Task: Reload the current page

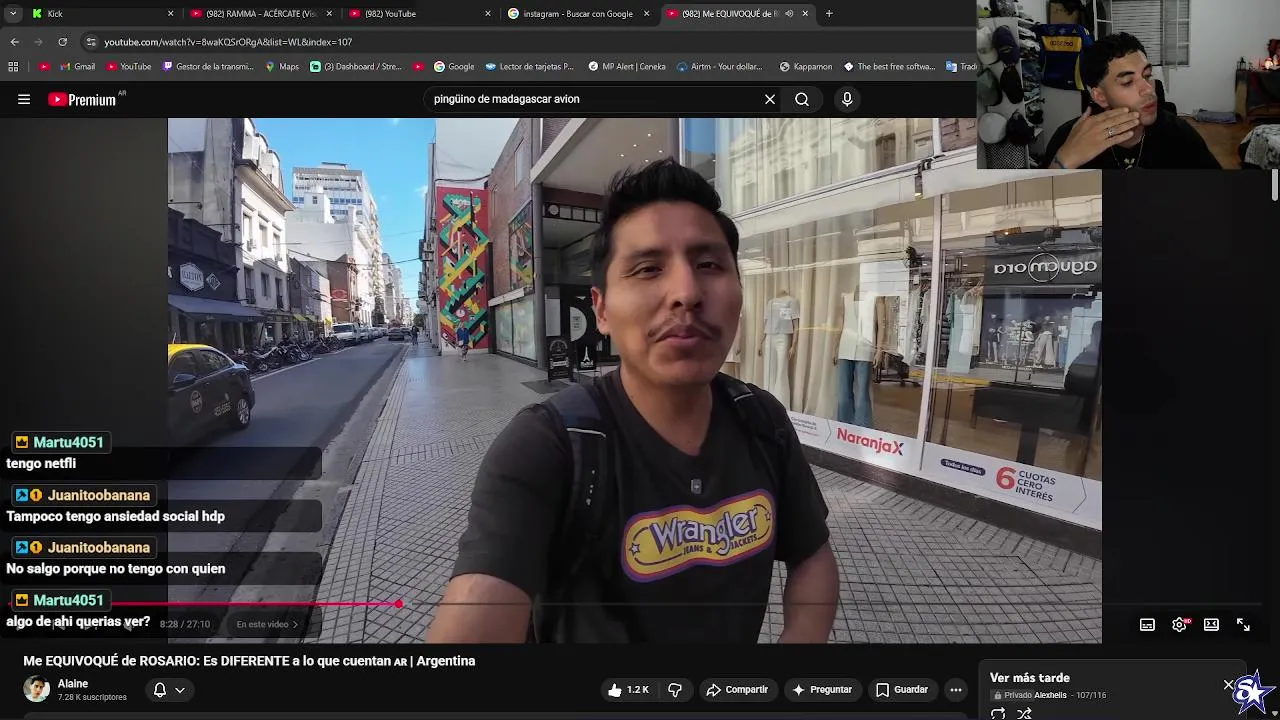Action: [x=62, y=42]
